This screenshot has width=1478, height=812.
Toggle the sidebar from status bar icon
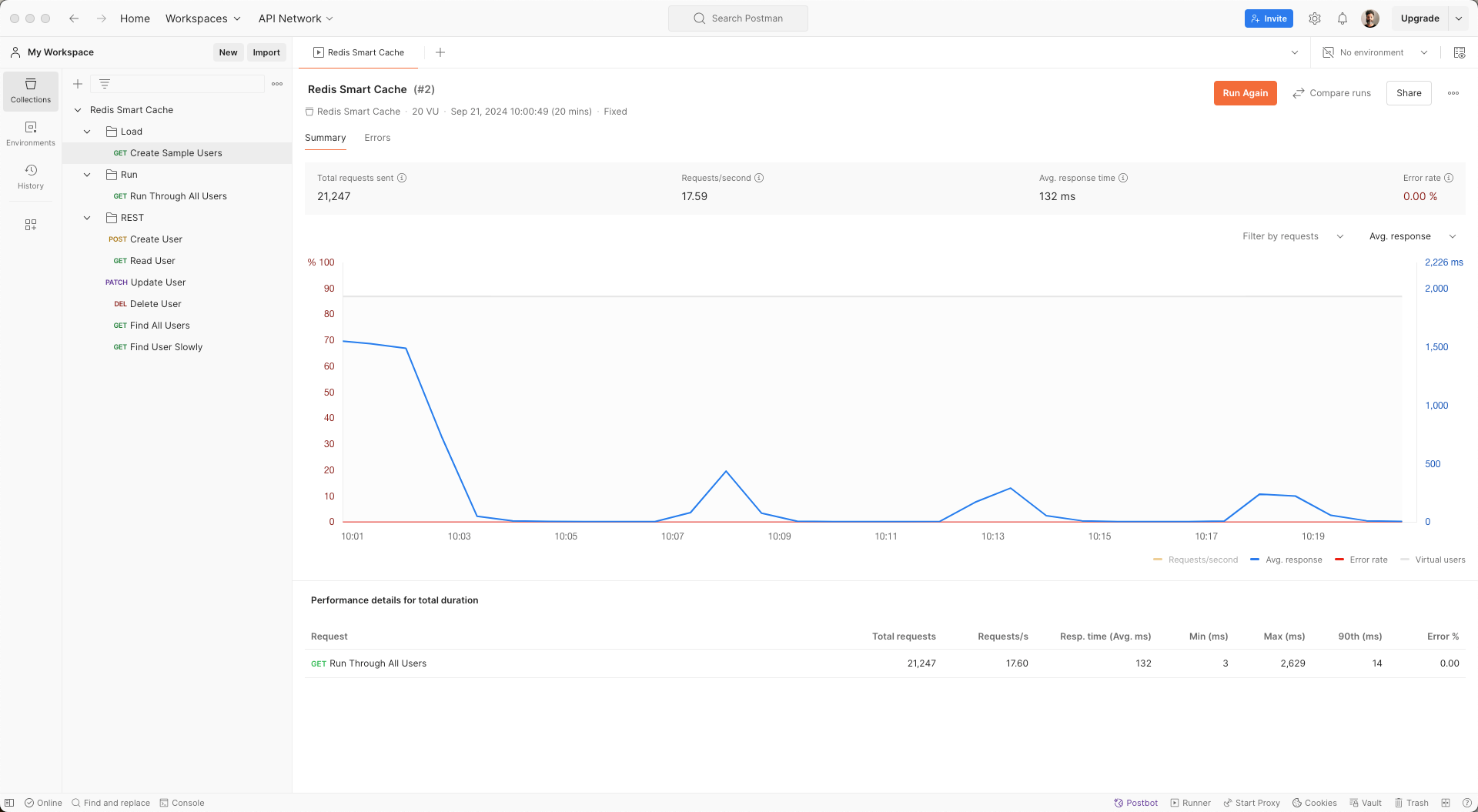10,803
